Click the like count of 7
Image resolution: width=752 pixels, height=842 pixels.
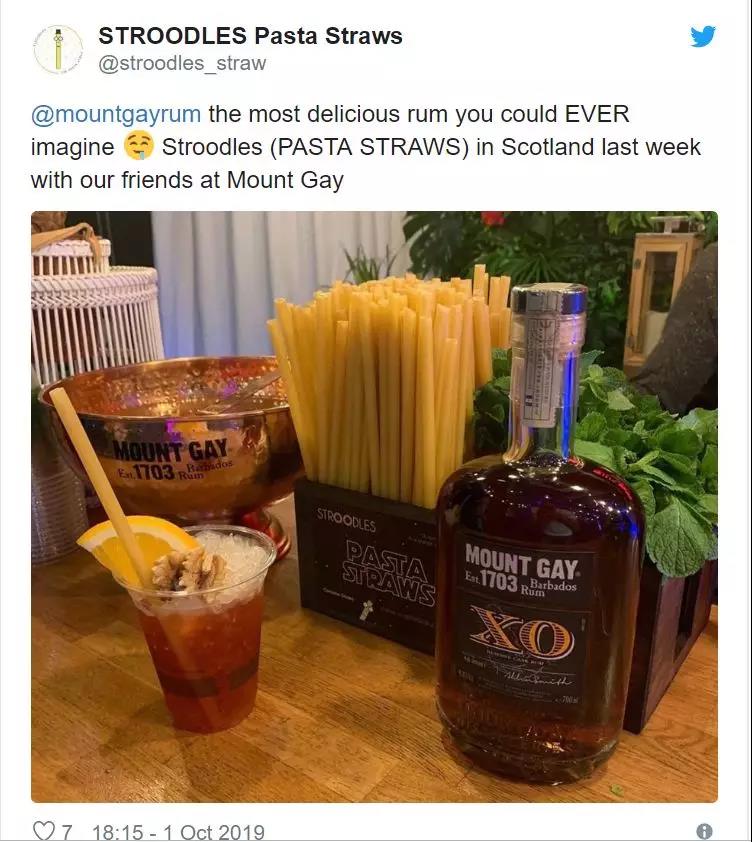click(66, 832)
